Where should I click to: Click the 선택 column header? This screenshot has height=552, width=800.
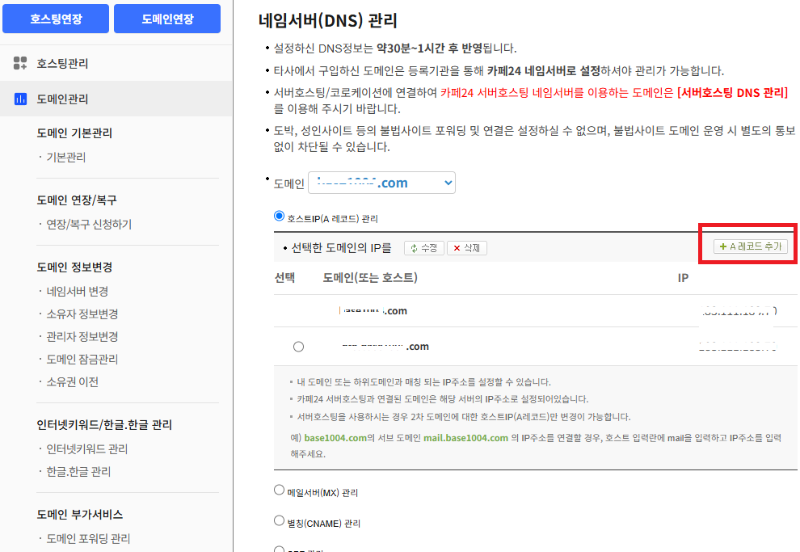[285, 278]
